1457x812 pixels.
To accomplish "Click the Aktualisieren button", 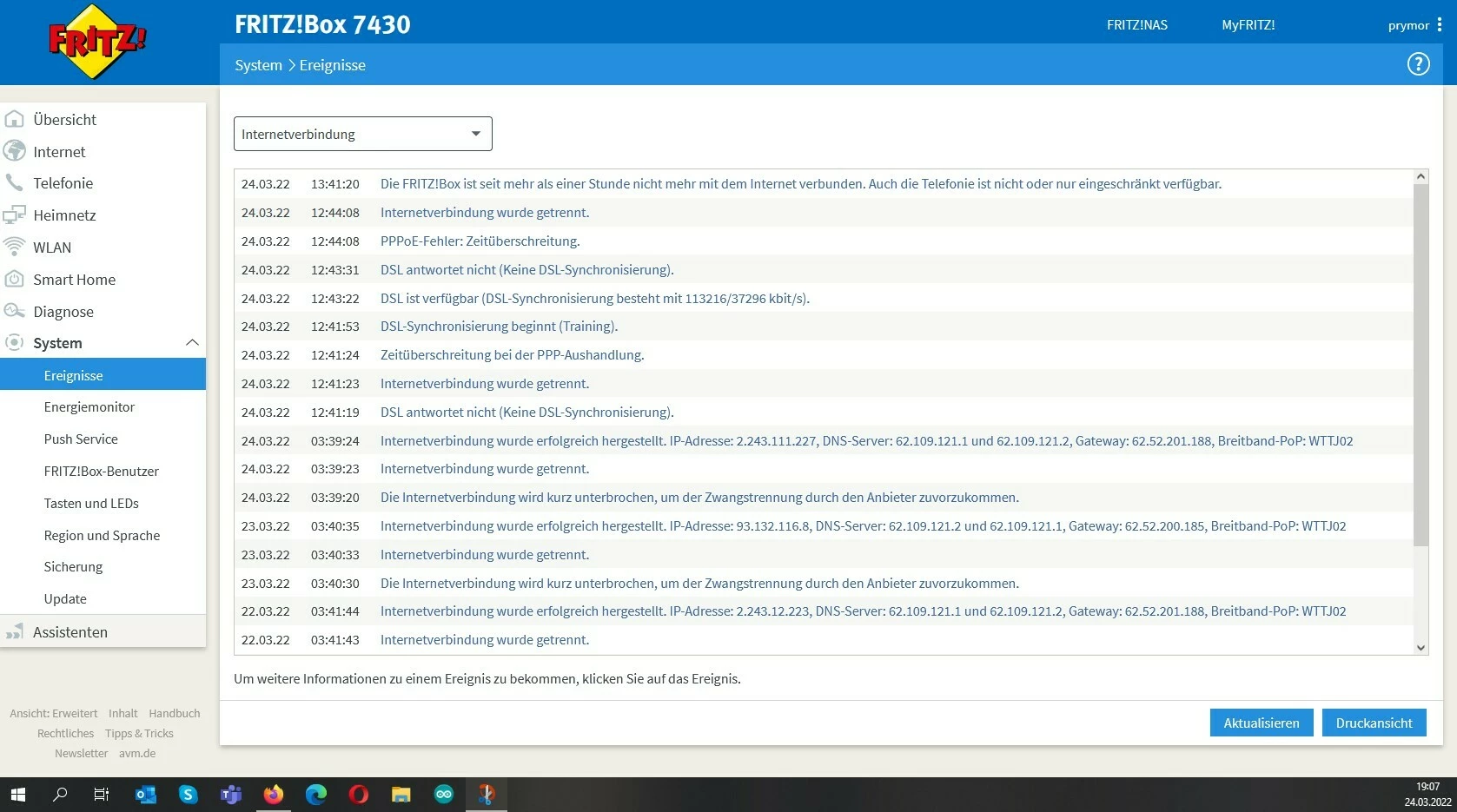I will [x=1262, y=723].
